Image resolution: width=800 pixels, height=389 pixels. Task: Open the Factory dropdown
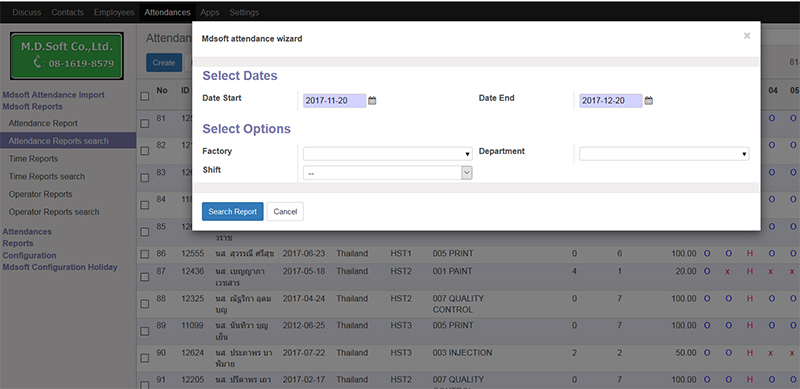(387, 154)
